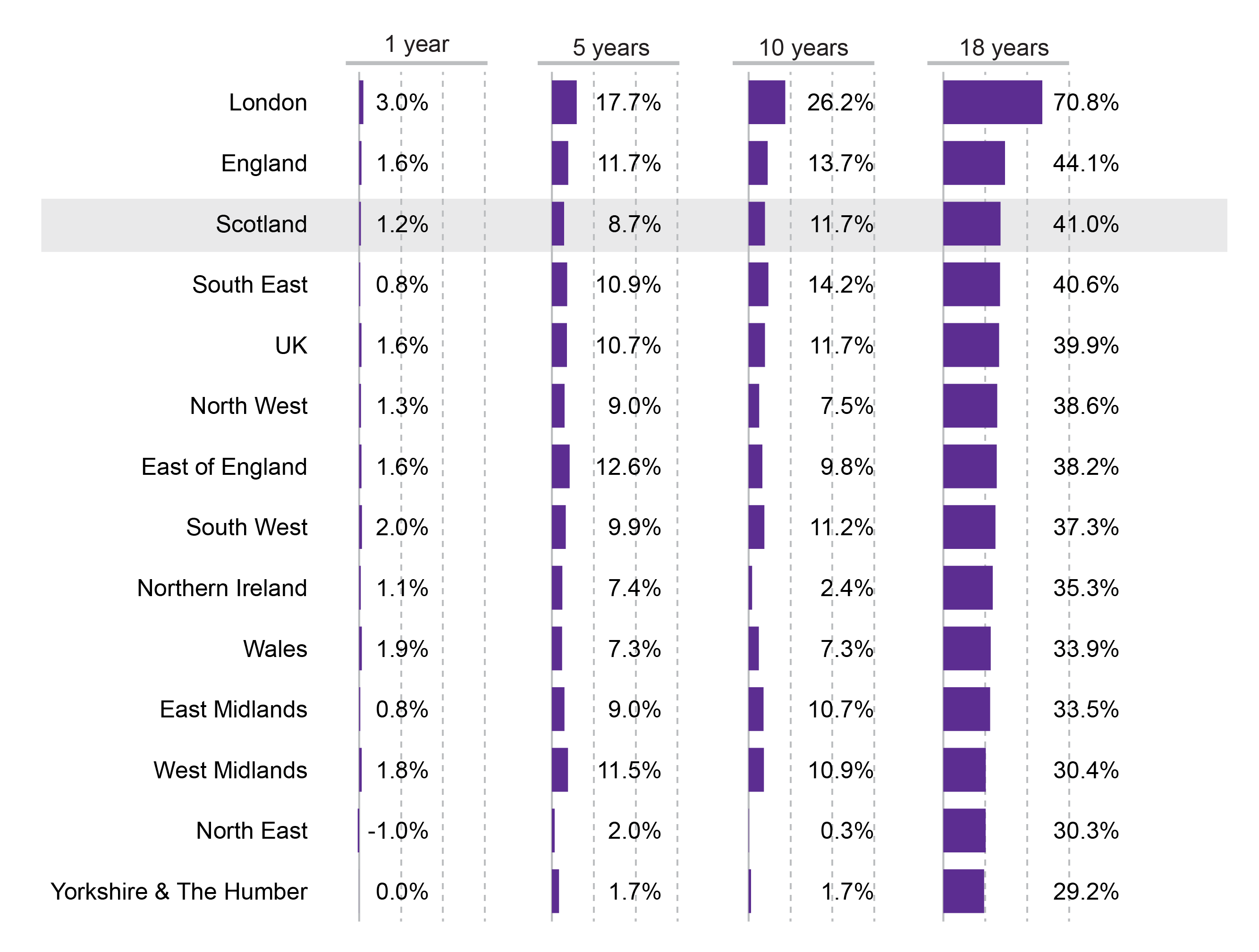
Task: Click England's 18 years purple bar
Action: click(973, 163)
